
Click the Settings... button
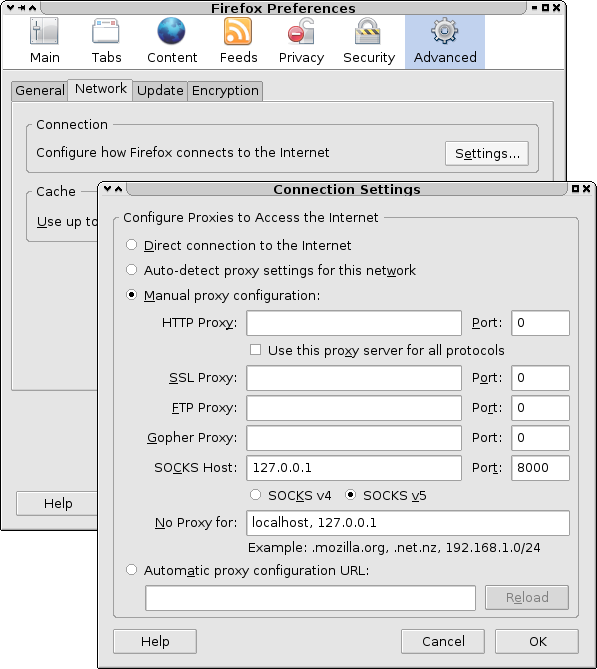[487, 154]
